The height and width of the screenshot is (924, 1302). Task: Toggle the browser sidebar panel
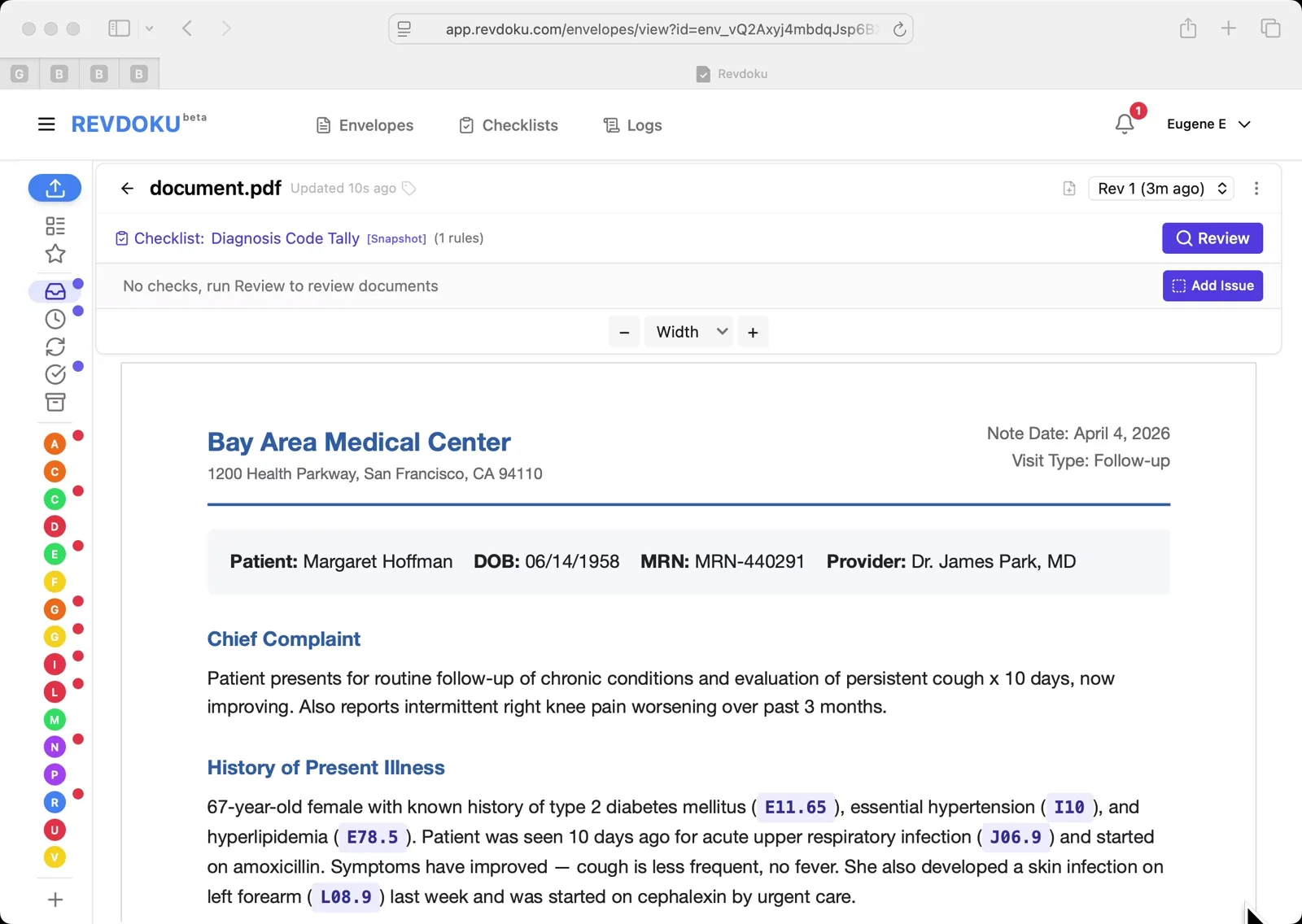pyautogui.click(x=119, y=28)
